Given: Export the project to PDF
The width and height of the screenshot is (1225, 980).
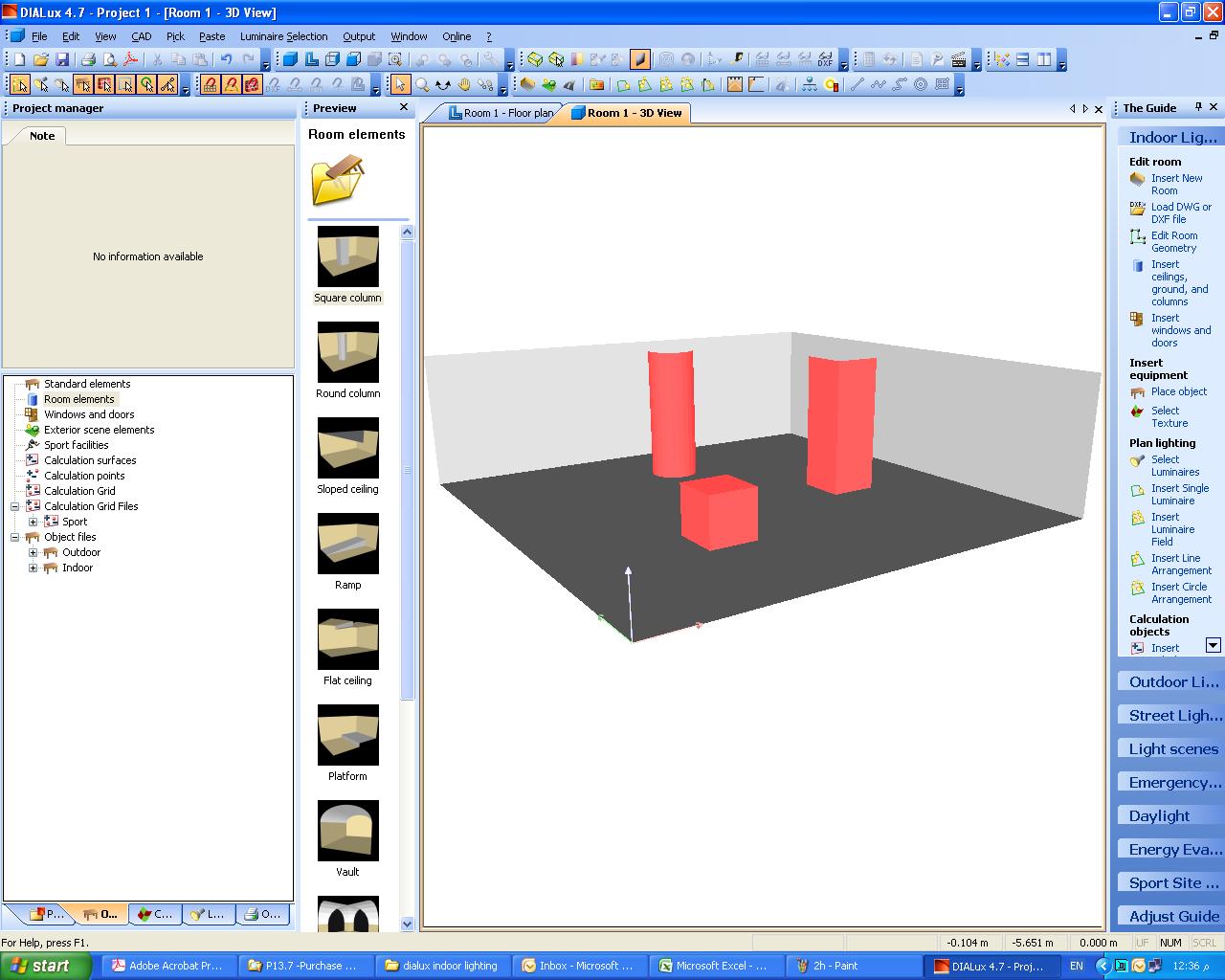Looking at the screenshot, I should [129, 58].
